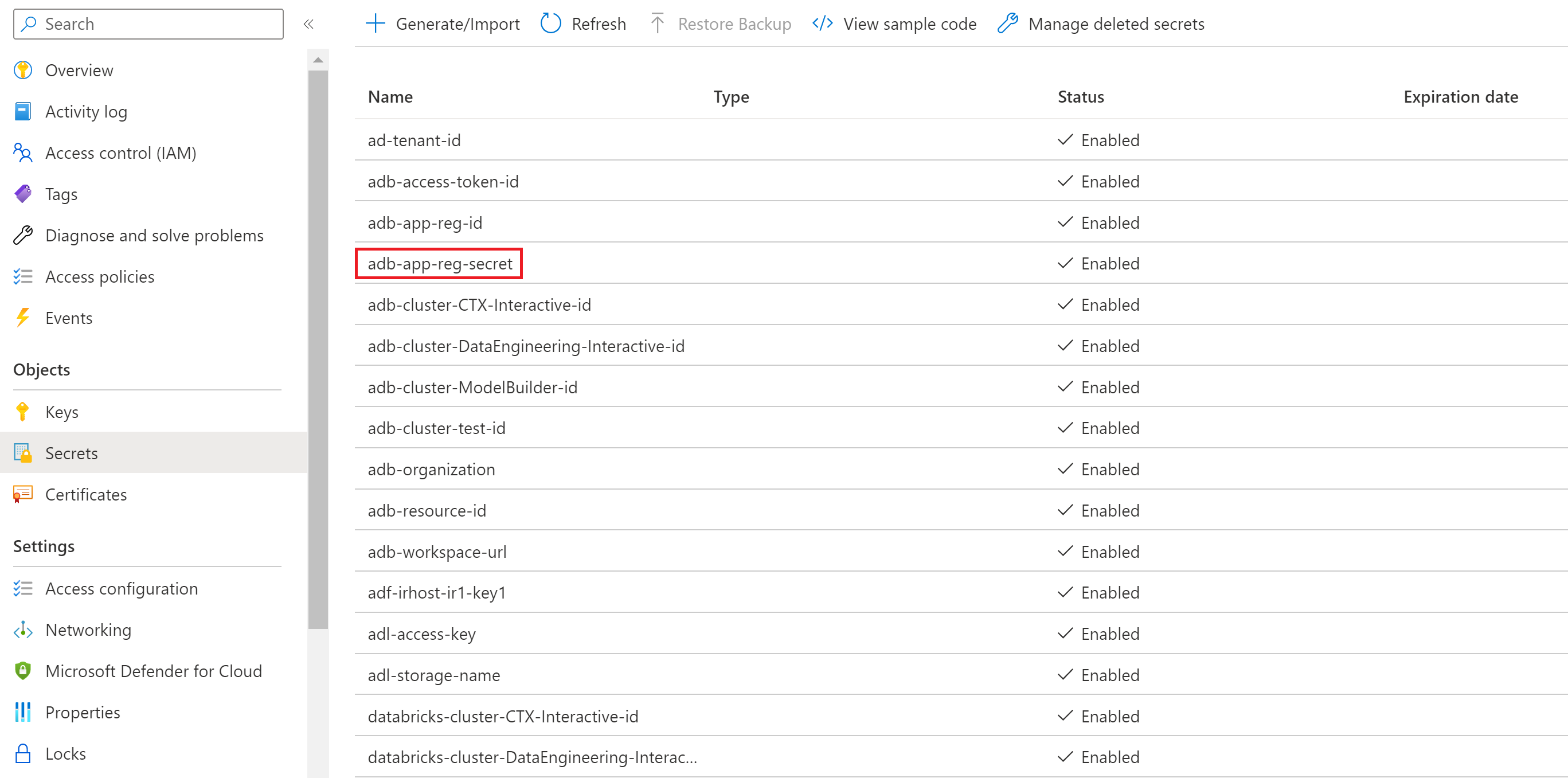Open adb-workspace-url secret

pos(437,552)
